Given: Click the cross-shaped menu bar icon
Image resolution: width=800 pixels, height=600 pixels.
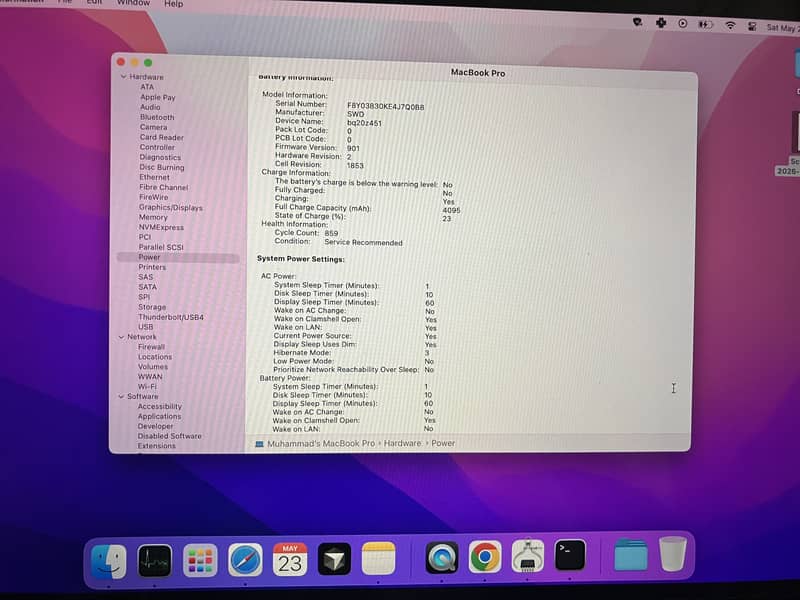Looking at the screenshot, I should click(x=661, y=22).
